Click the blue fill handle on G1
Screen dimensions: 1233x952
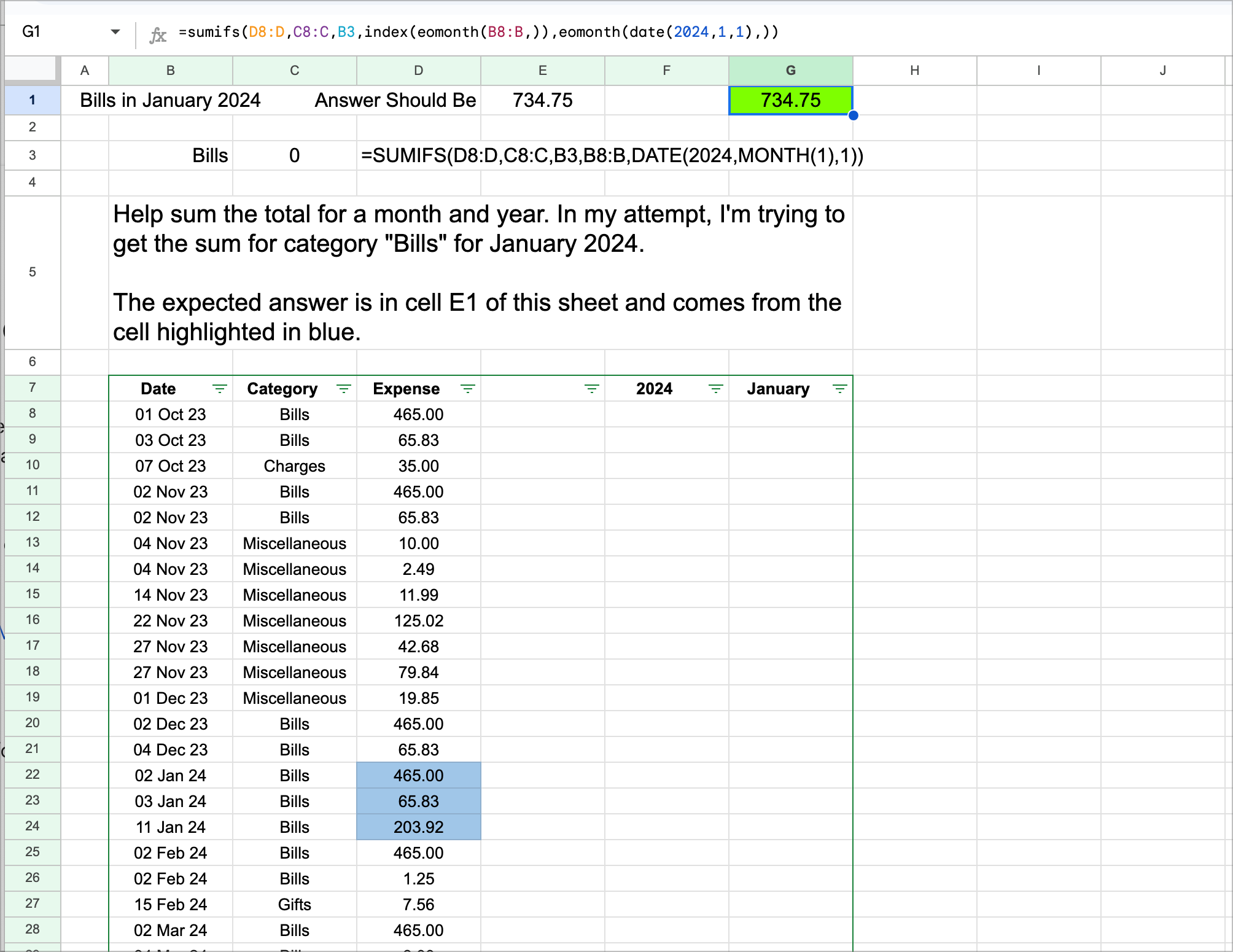click(x=853, y=115)
